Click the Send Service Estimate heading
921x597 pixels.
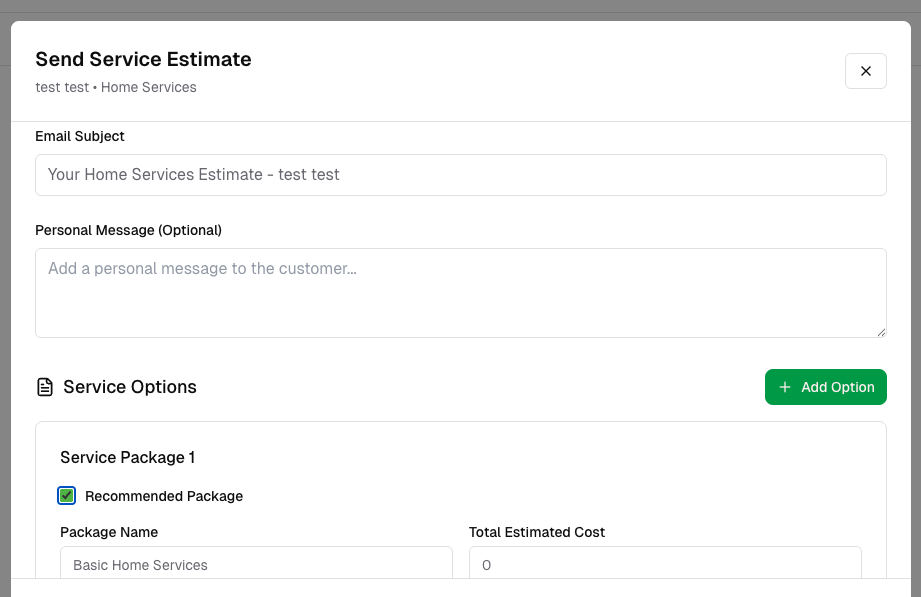(143, 59)
